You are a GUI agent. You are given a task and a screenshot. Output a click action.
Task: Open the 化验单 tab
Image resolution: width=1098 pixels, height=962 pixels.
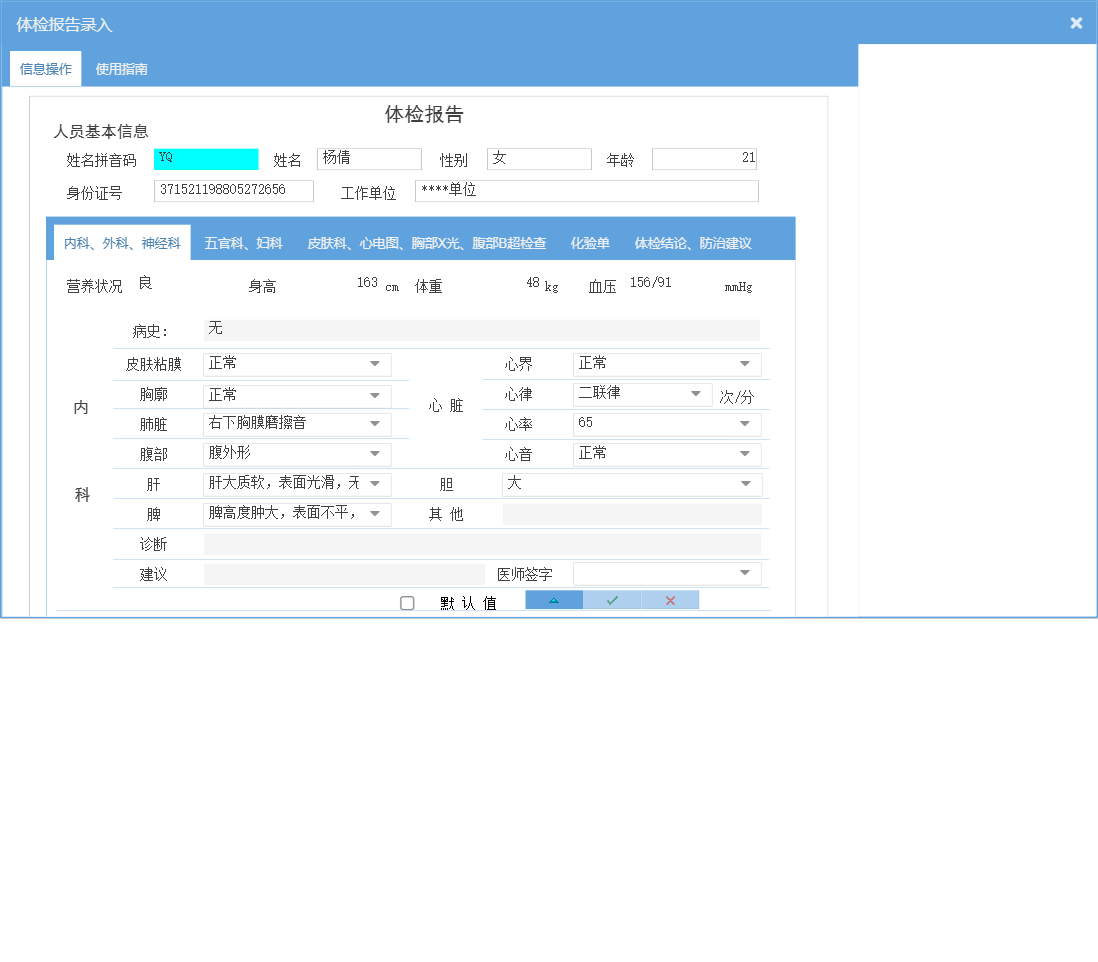(589, 242)
